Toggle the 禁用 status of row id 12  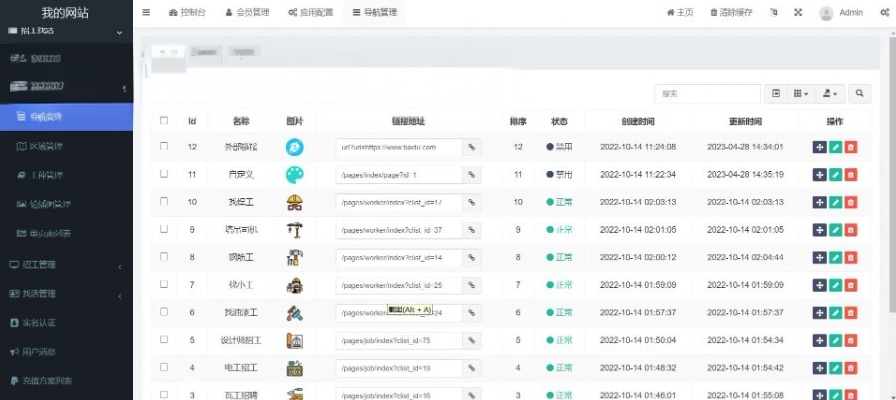pyautogui.click(x=559, y=147)
